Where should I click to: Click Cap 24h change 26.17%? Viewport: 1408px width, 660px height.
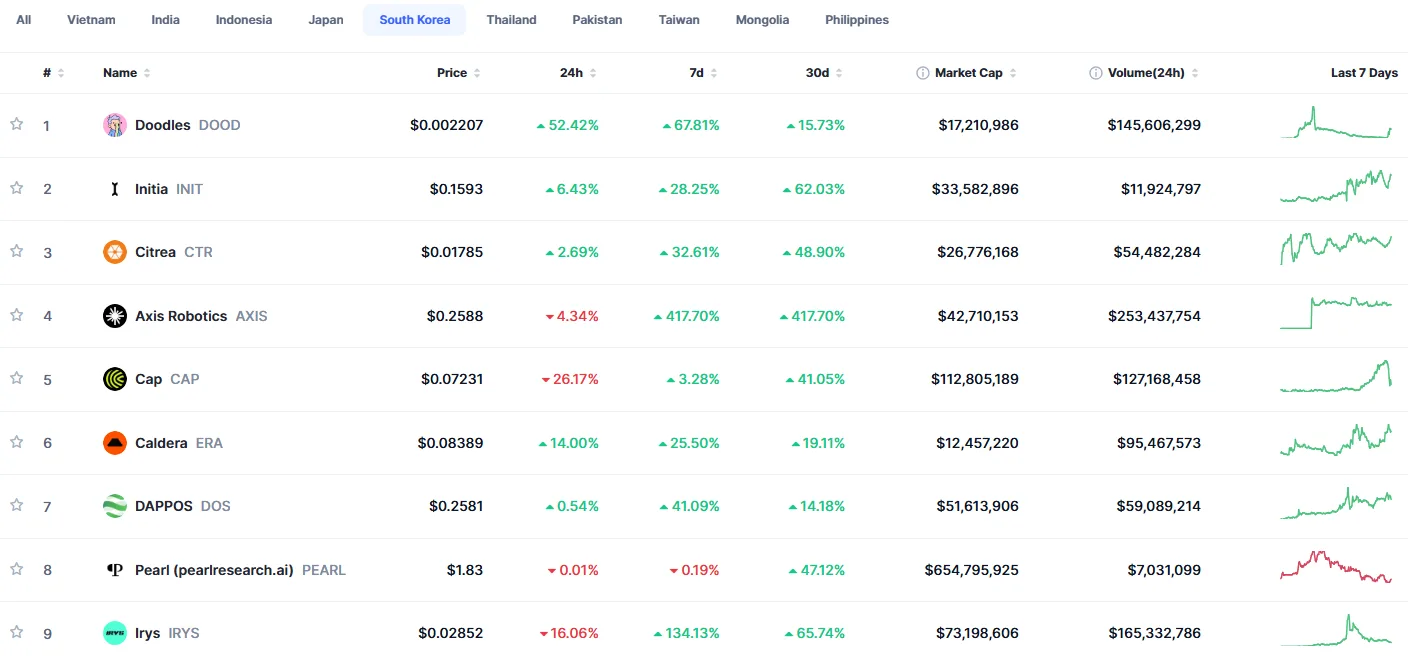(x=570, y=379)
